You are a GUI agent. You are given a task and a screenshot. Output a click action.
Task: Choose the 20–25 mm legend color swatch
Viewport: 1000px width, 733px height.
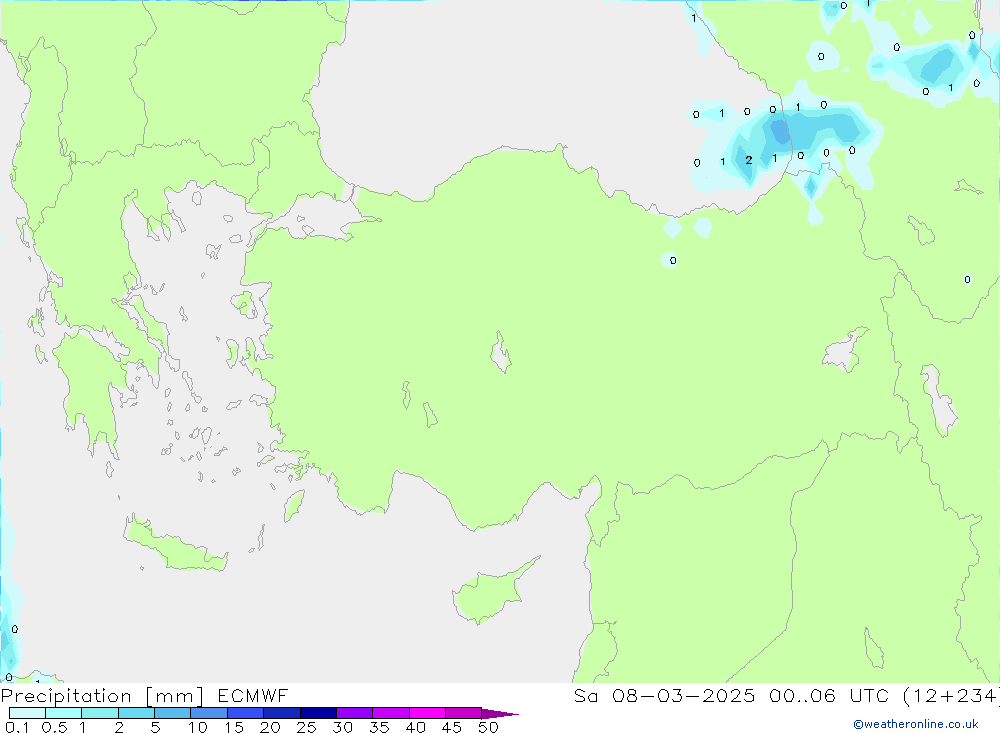[x=282, y=713]
